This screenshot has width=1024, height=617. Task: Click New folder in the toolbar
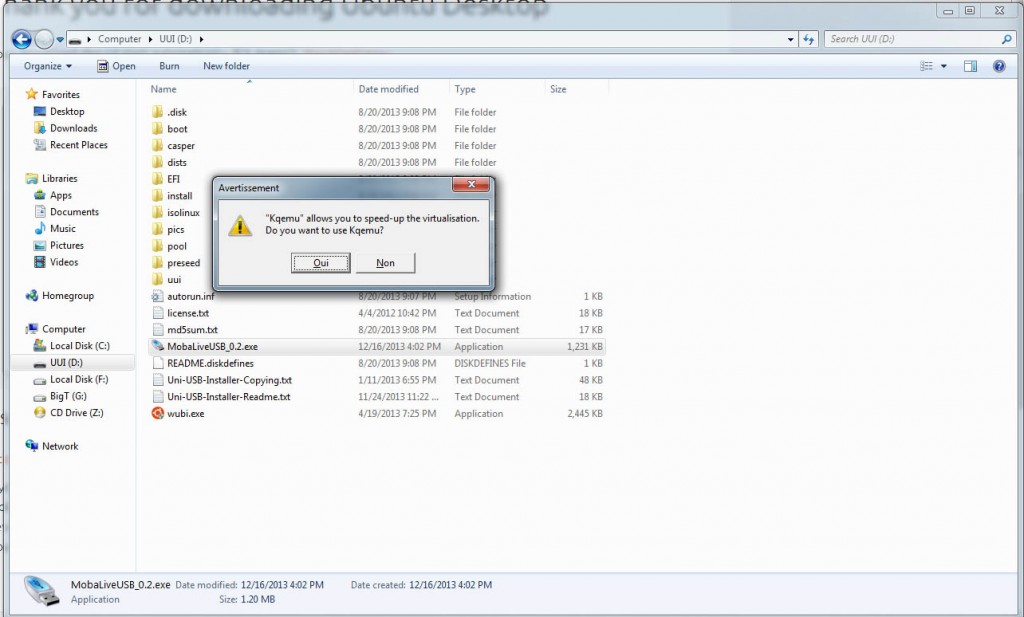point(226,66)
